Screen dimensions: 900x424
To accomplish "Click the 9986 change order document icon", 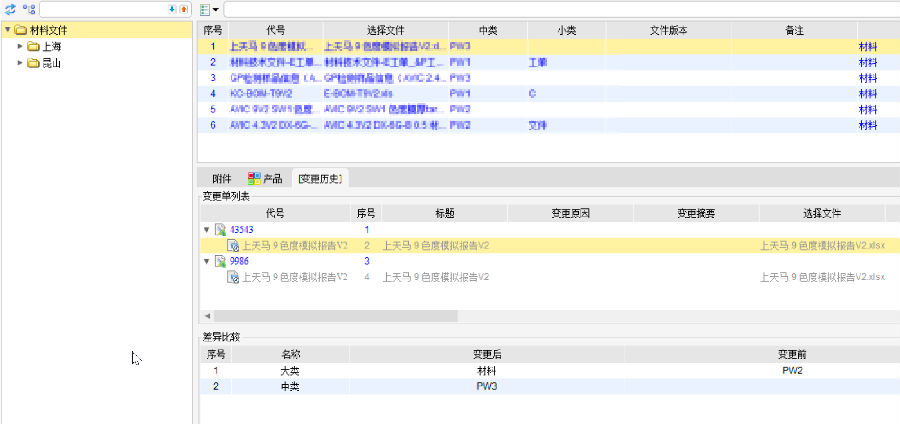I will [x=220, y=261].
